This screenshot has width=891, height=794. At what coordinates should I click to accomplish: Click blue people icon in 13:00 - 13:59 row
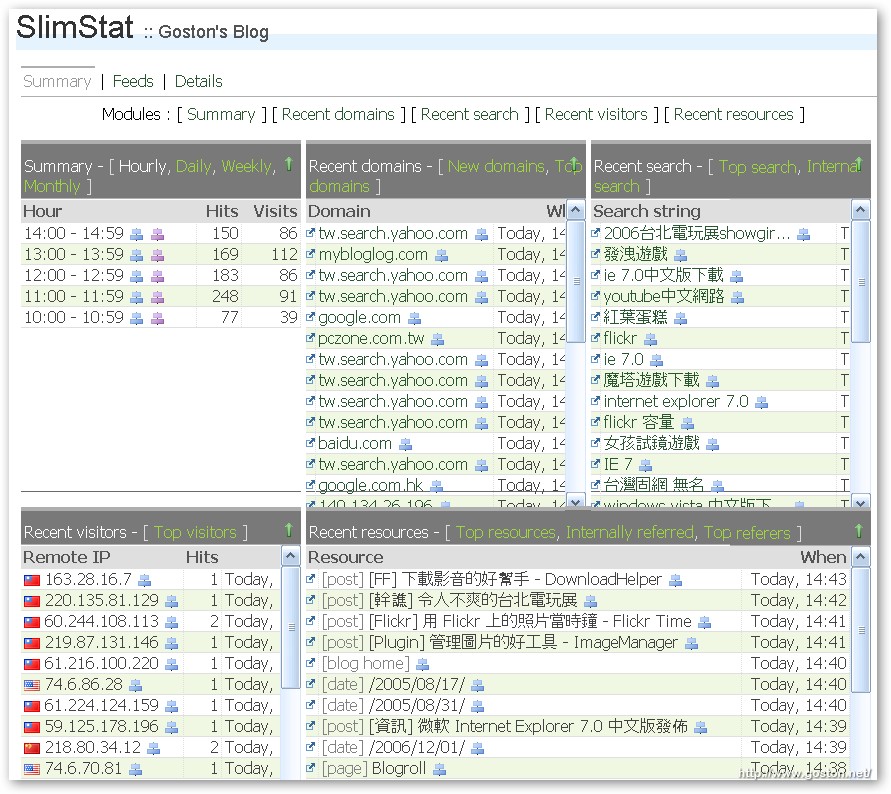tap(136, 255)
